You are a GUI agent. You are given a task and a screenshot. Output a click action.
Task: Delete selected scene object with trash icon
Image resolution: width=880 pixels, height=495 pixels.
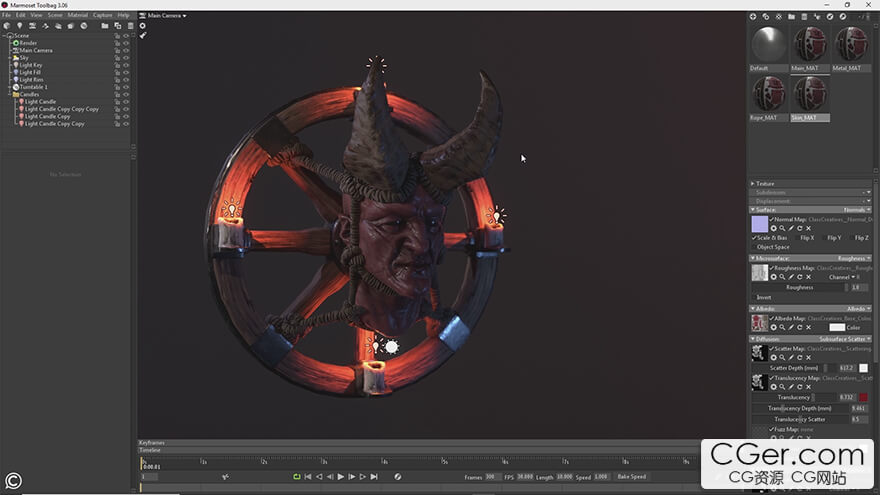point(130,26)
